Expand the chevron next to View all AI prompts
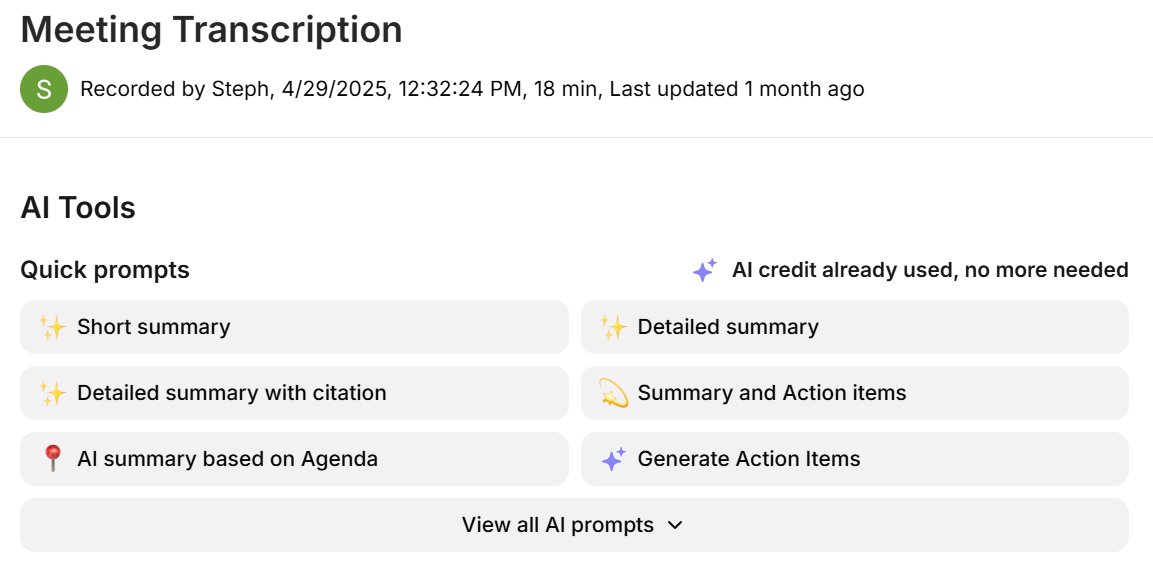 coord(675,525)
